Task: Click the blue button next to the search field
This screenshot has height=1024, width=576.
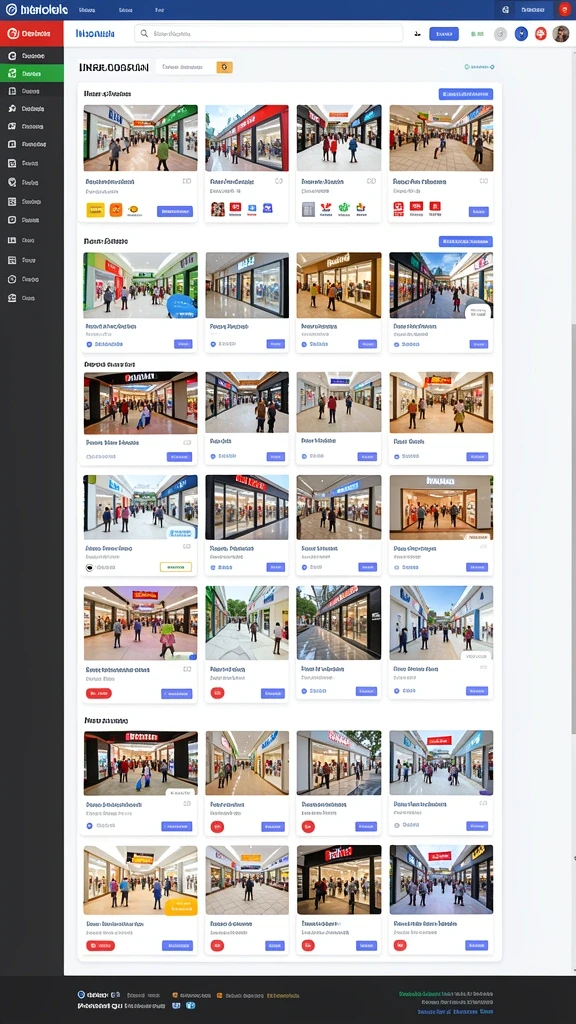Action: [443, 34]
